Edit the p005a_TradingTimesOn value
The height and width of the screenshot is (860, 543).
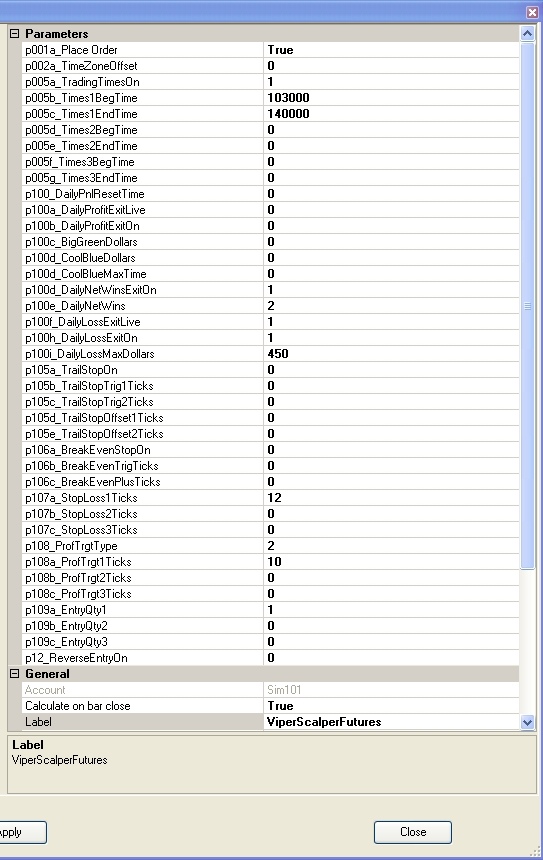(391, 82)
